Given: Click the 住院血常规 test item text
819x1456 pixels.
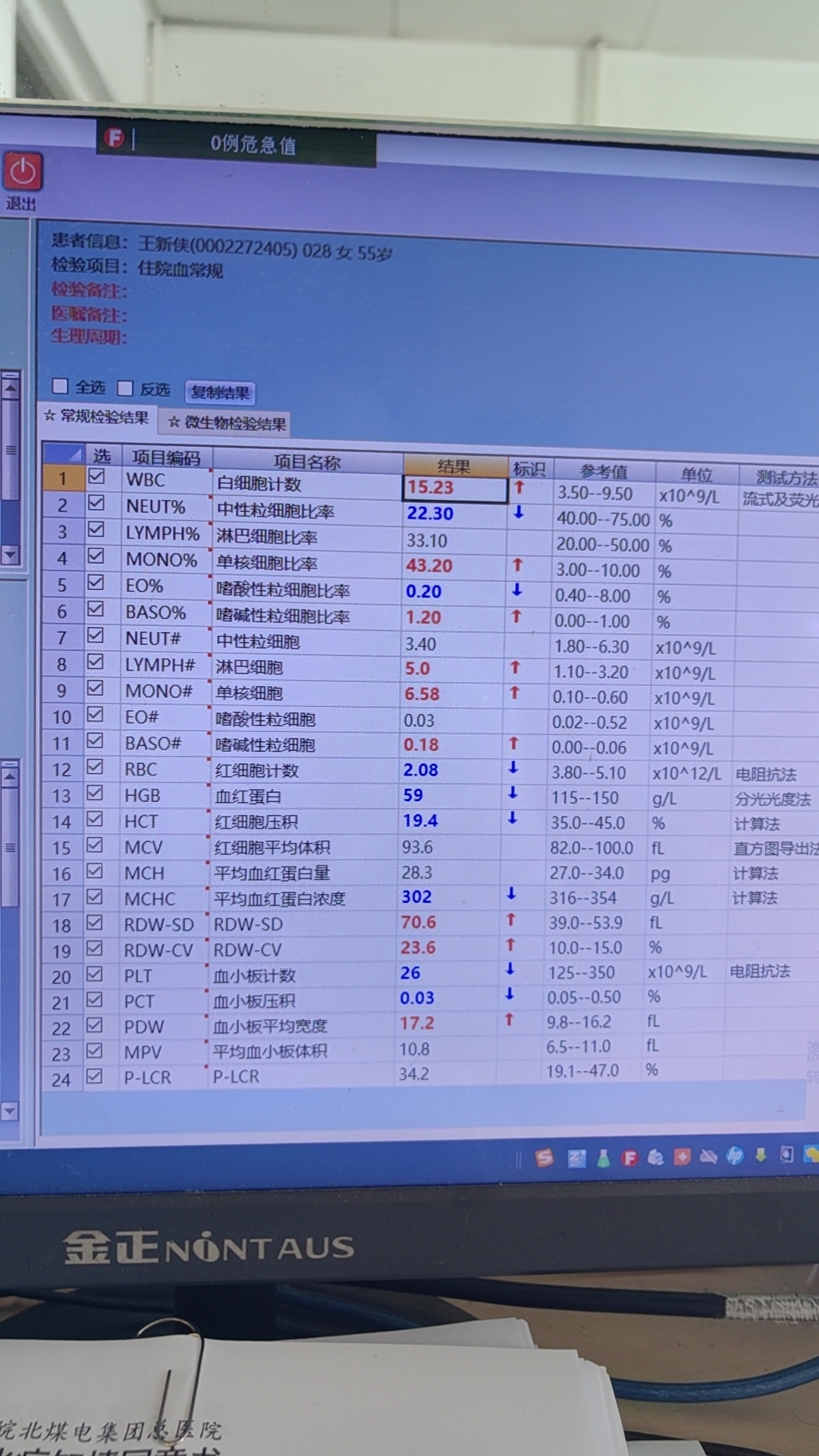Looking at the screenshot, I should coord(180,269).
